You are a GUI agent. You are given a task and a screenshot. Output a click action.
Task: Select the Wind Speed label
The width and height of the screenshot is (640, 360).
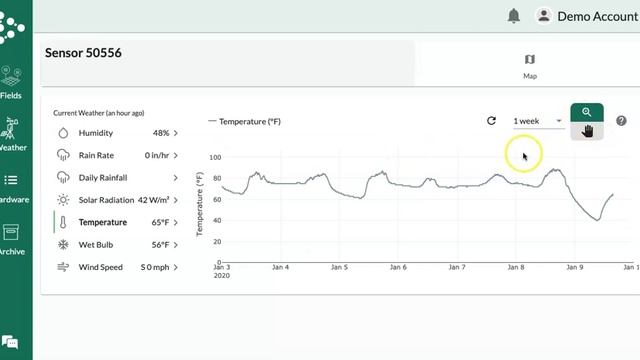[x=100, y=267]
